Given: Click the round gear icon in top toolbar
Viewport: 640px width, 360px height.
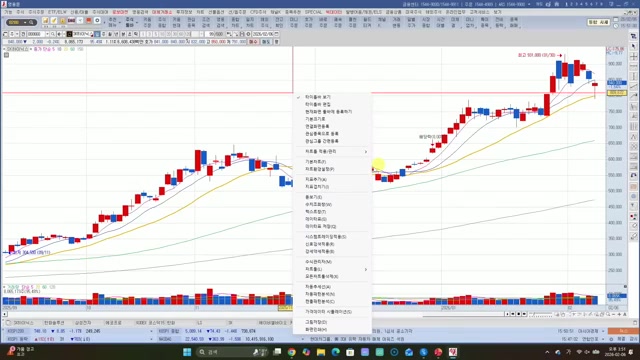Looking at the screenshot, I should point(97,20).
